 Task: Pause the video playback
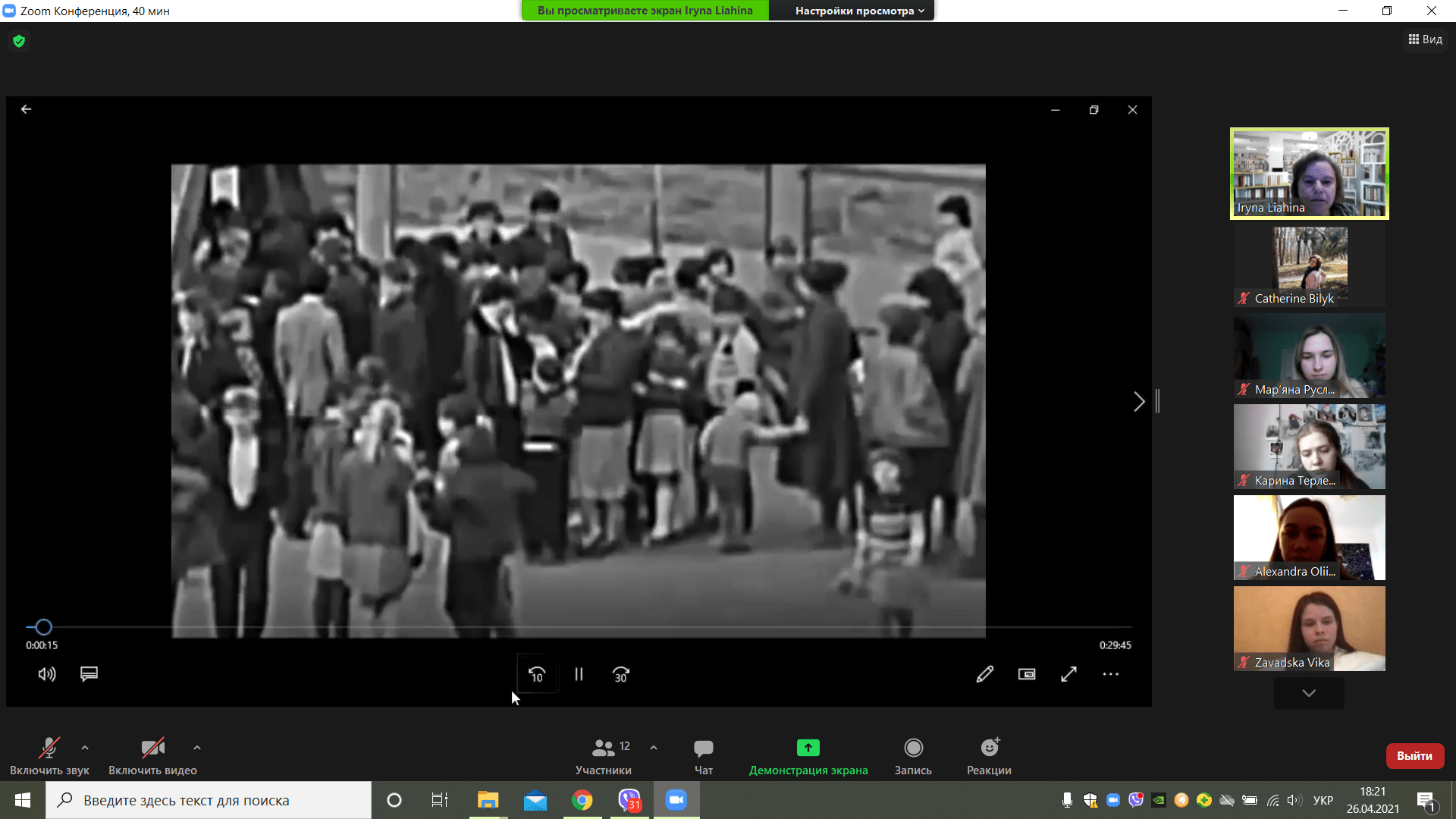(579, 674)
